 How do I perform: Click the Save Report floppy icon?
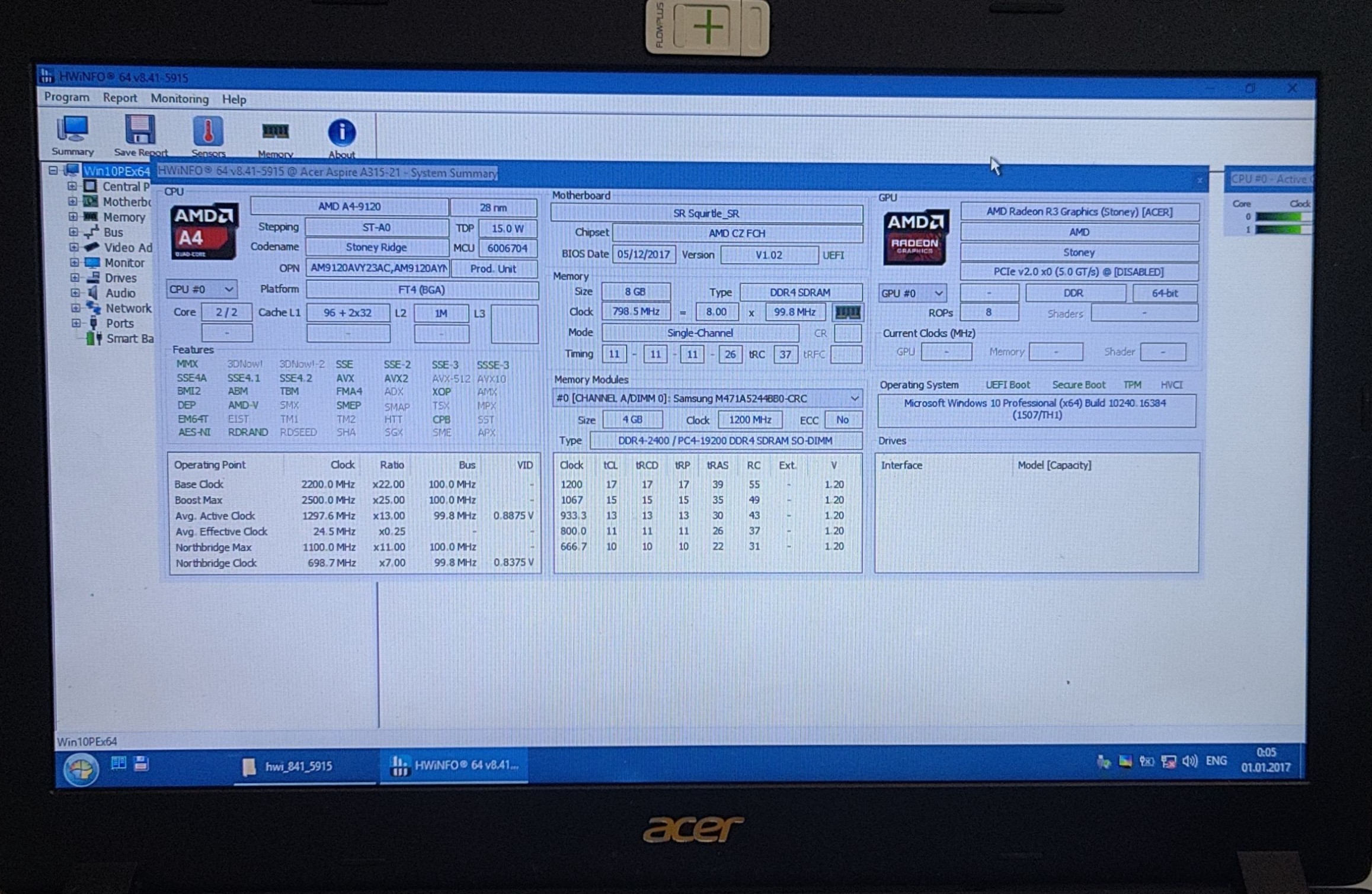tap(140, 130)
